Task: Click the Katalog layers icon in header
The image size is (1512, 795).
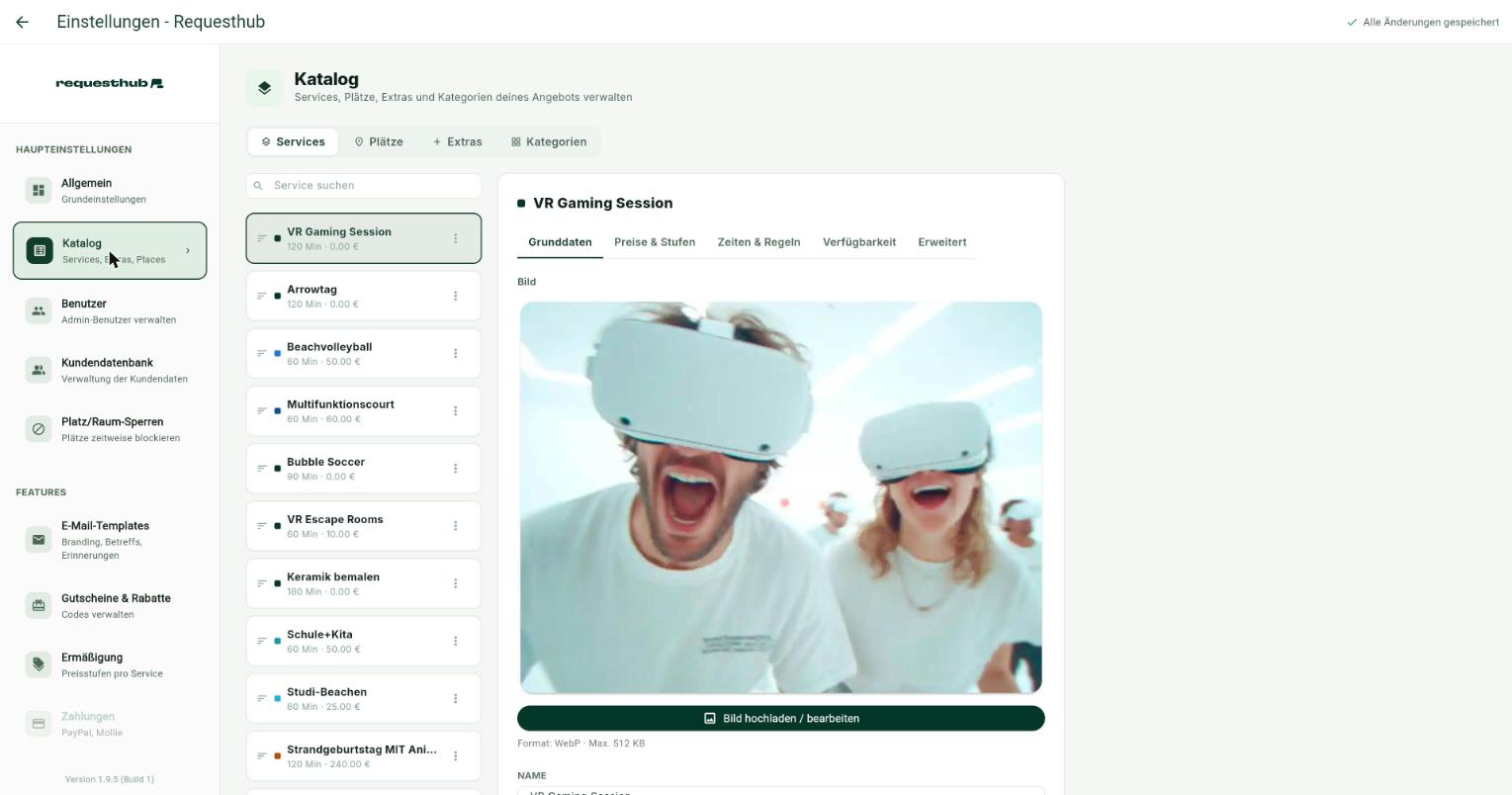Action: [264, 88]
